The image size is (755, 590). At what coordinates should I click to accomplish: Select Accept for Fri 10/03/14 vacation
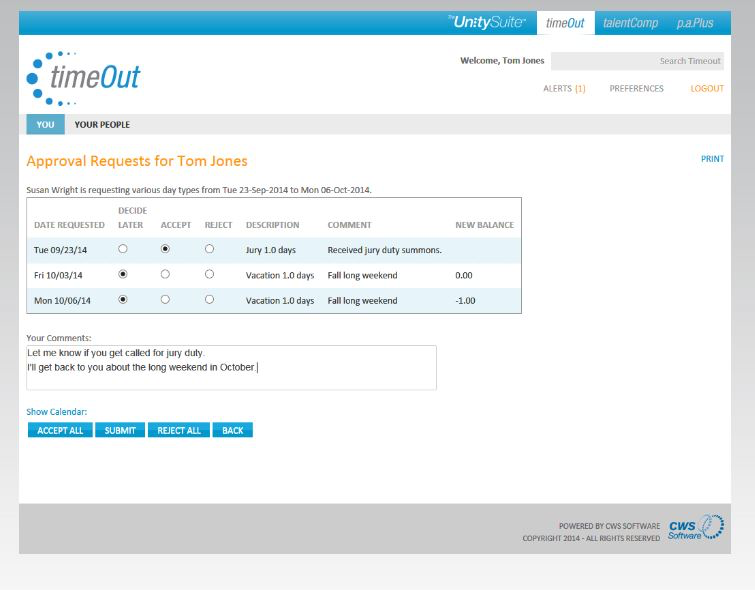pos(165,274)
